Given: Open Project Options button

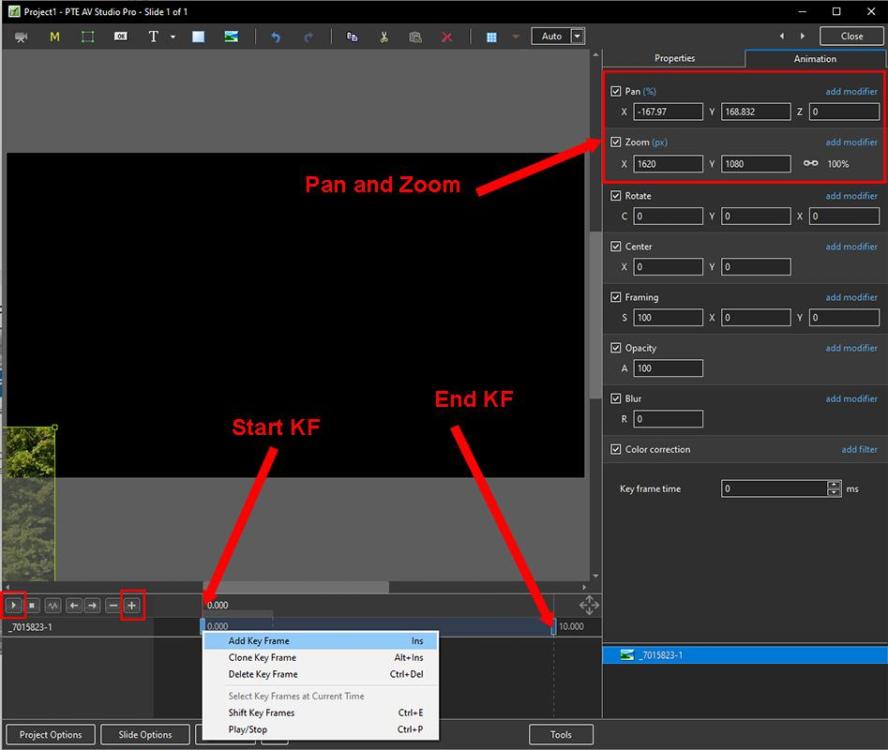Looking at the screenshot, I should click(x=51, y=735).
